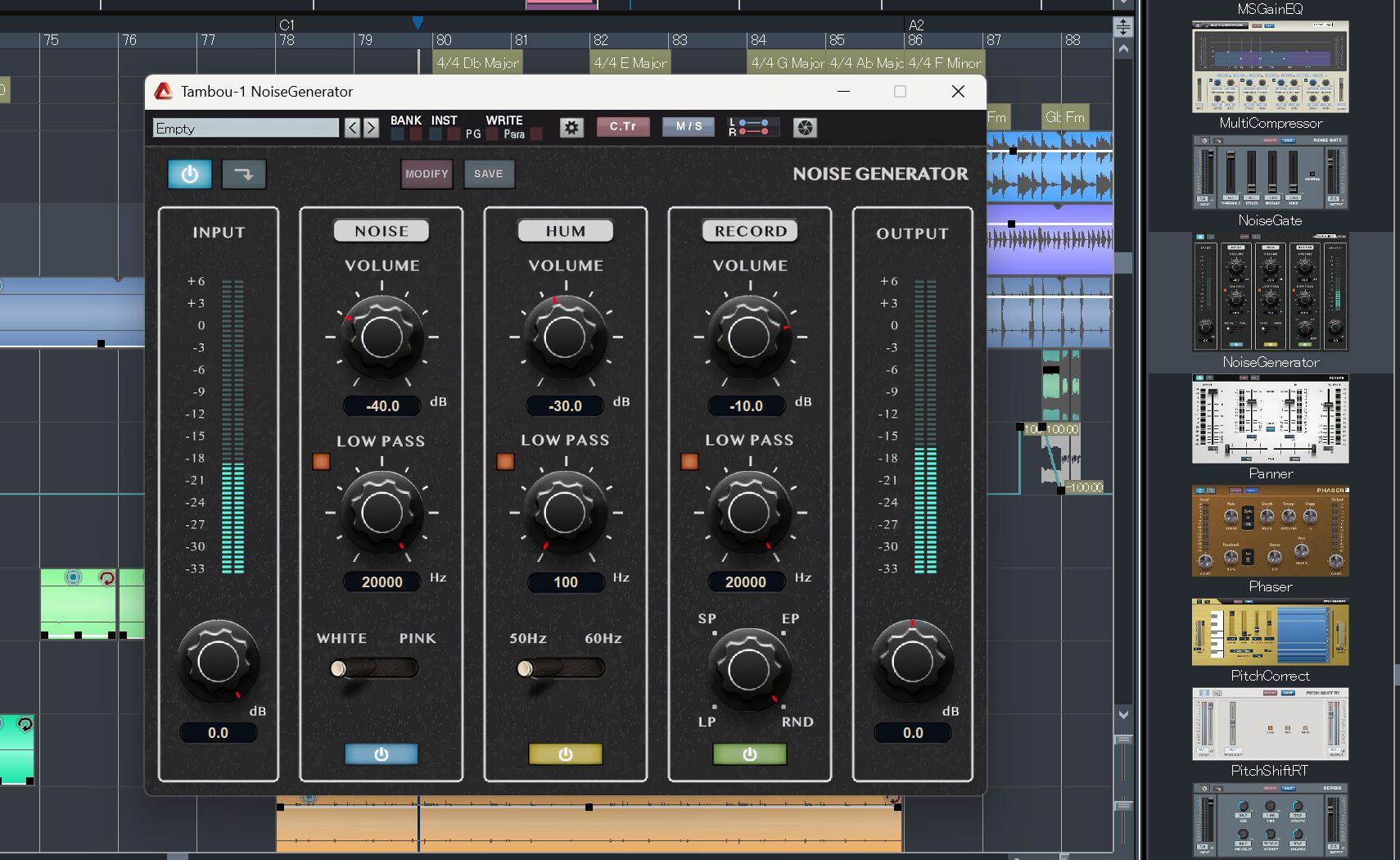Image resolution: width=1400 pixels, height=860 pixels.
Task: Click the Noise VOLUME knob
Action: [382, 337]
